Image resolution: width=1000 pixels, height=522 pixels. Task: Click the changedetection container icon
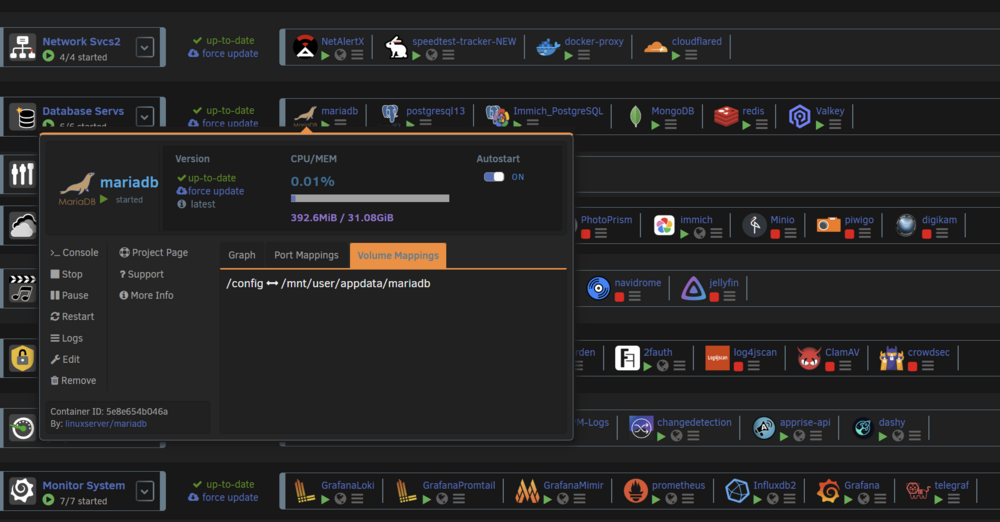[x=641, y=428]
